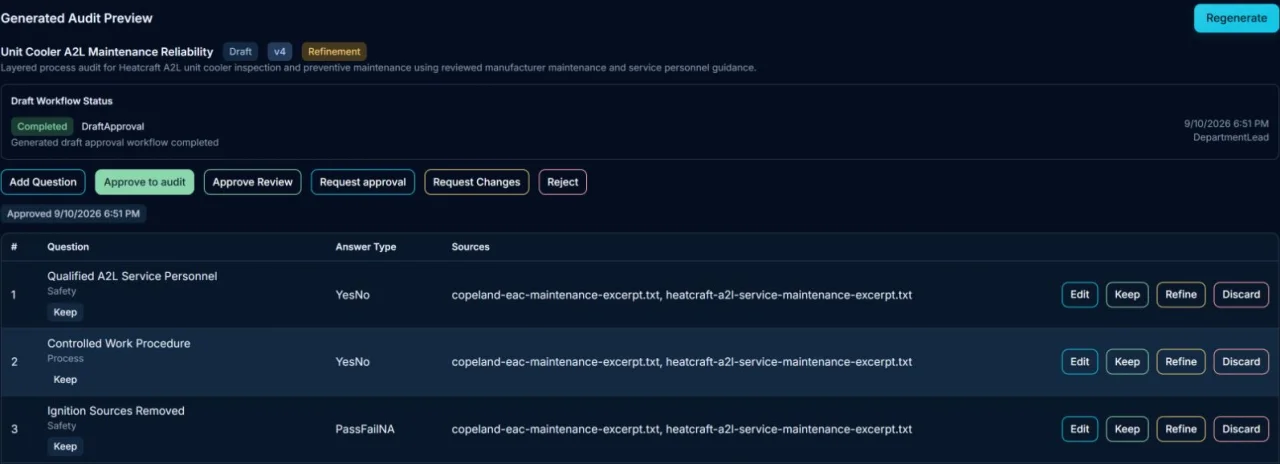Click Approved 9/10/2026 6:51 PM label
This screenshot has width=1280, height=464.
74,214
